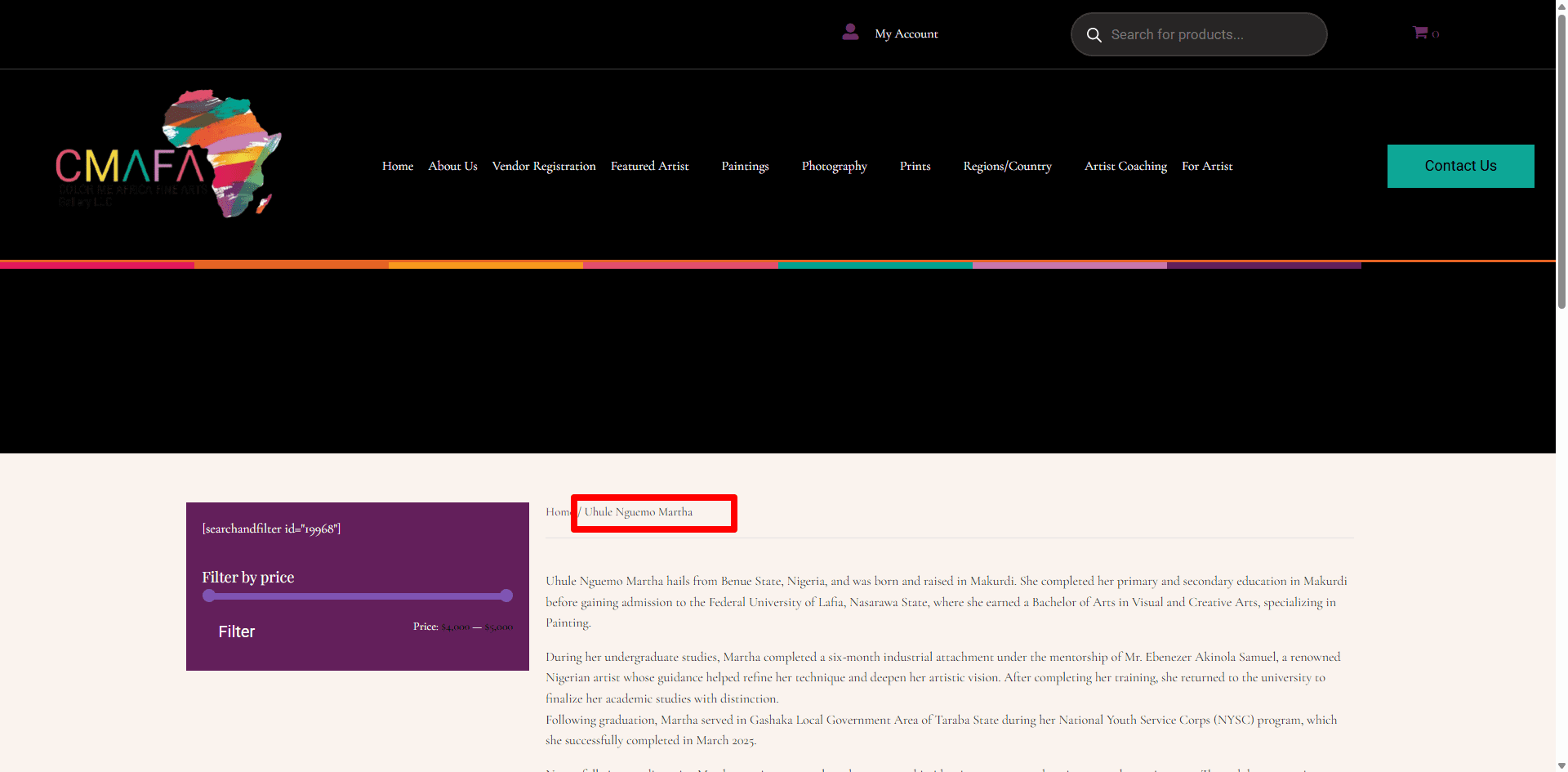Open Artist Coaching page

[x=1125, y=166]
